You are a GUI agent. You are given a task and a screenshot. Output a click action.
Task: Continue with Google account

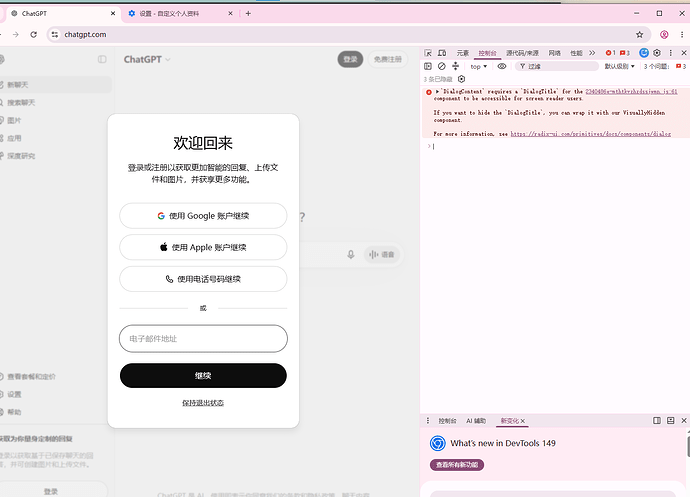tap(203, 216)
